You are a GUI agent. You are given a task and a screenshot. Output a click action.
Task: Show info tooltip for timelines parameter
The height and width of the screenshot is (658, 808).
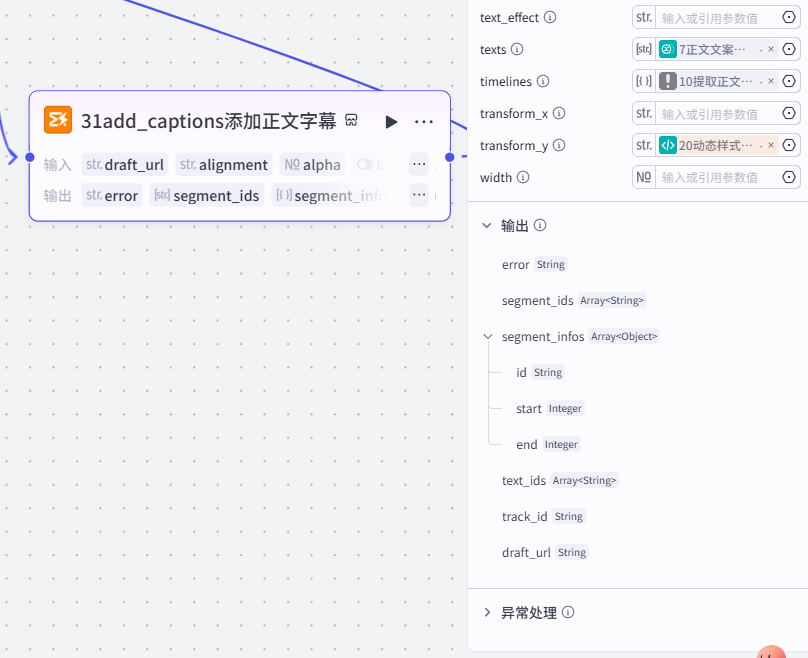tap(543, 81)
